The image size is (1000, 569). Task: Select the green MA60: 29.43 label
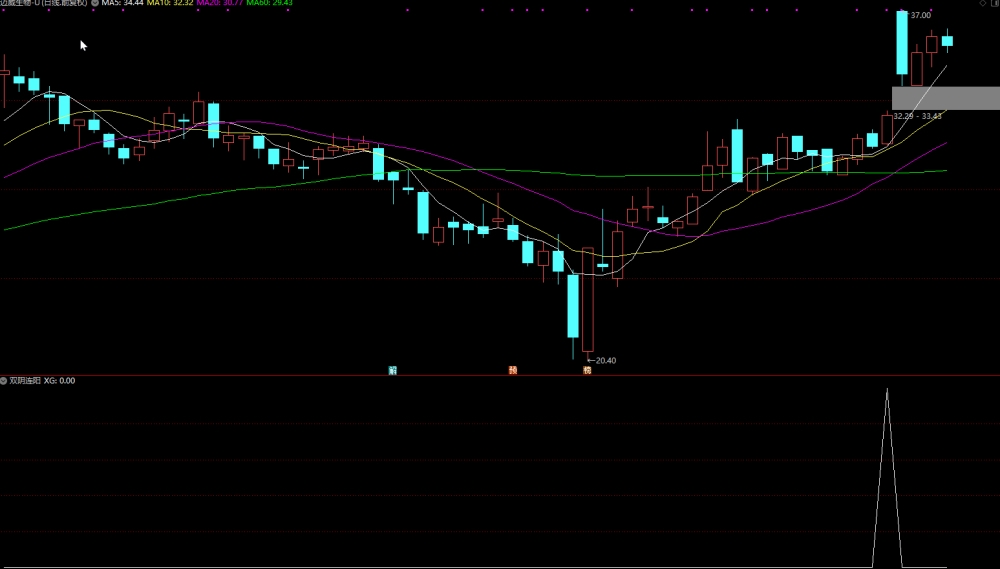point(269,3)
